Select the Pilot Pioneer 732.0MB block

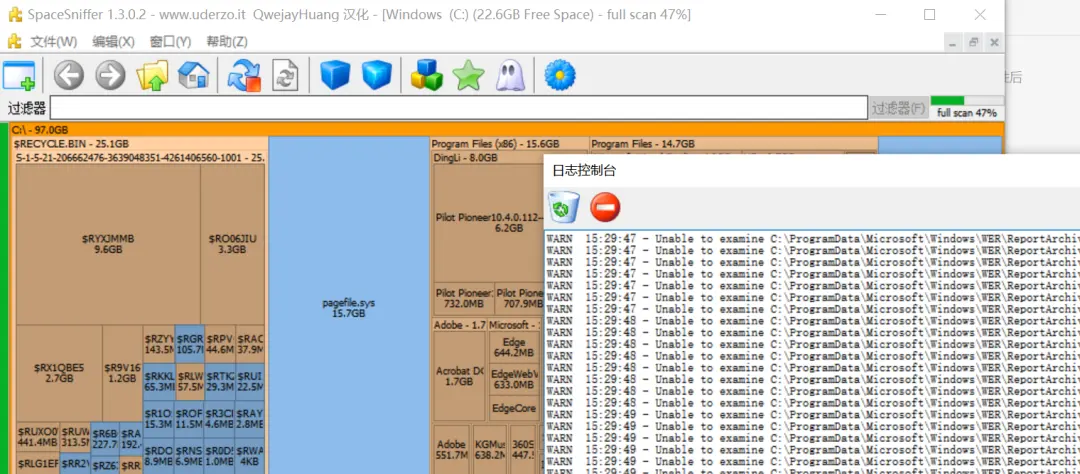tap(464, 298)
